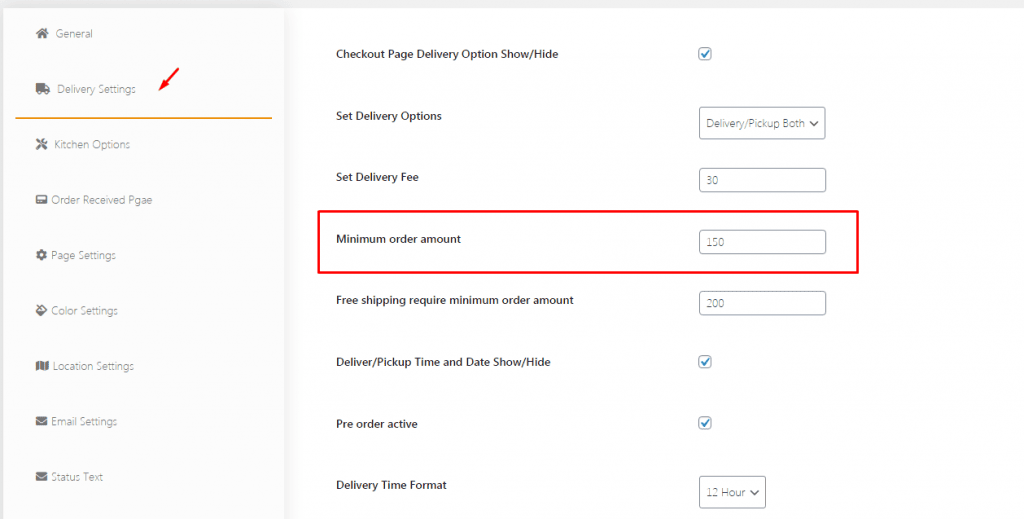Expand the Delivery Time Format dropdown
The height and width of the screenshot is (519, 1024).
tap(732, 492)
